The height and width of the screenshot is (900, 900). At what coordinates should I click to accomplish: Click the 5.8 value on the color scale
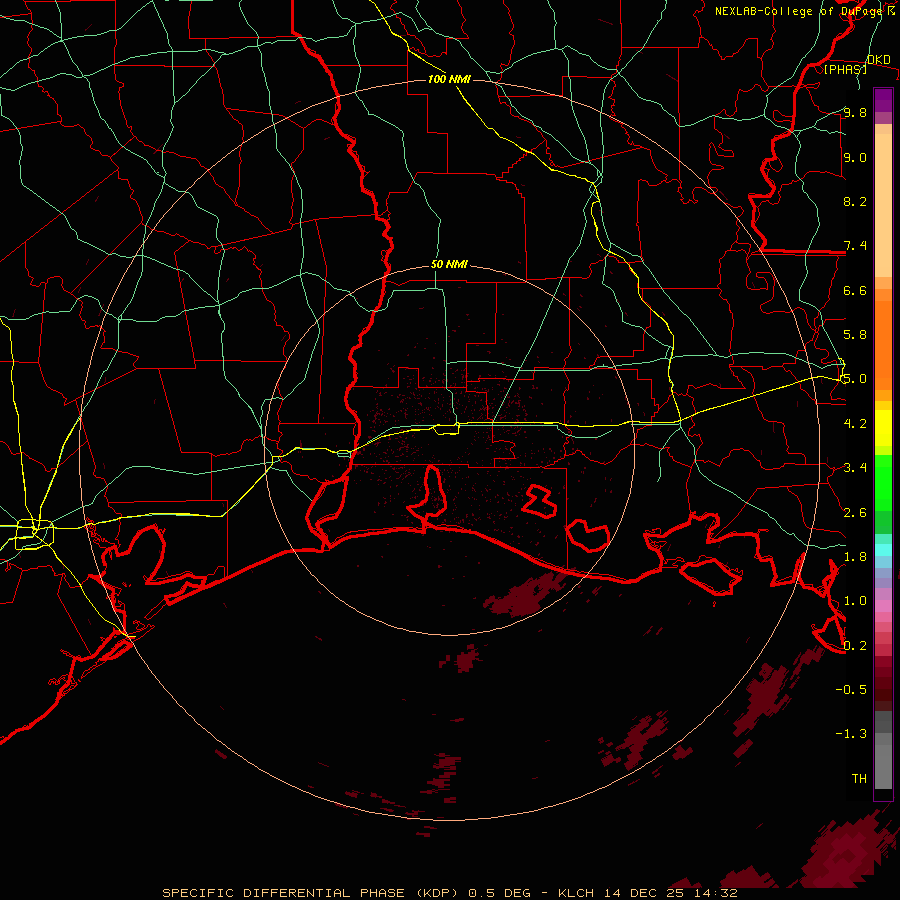click(855, 334)
